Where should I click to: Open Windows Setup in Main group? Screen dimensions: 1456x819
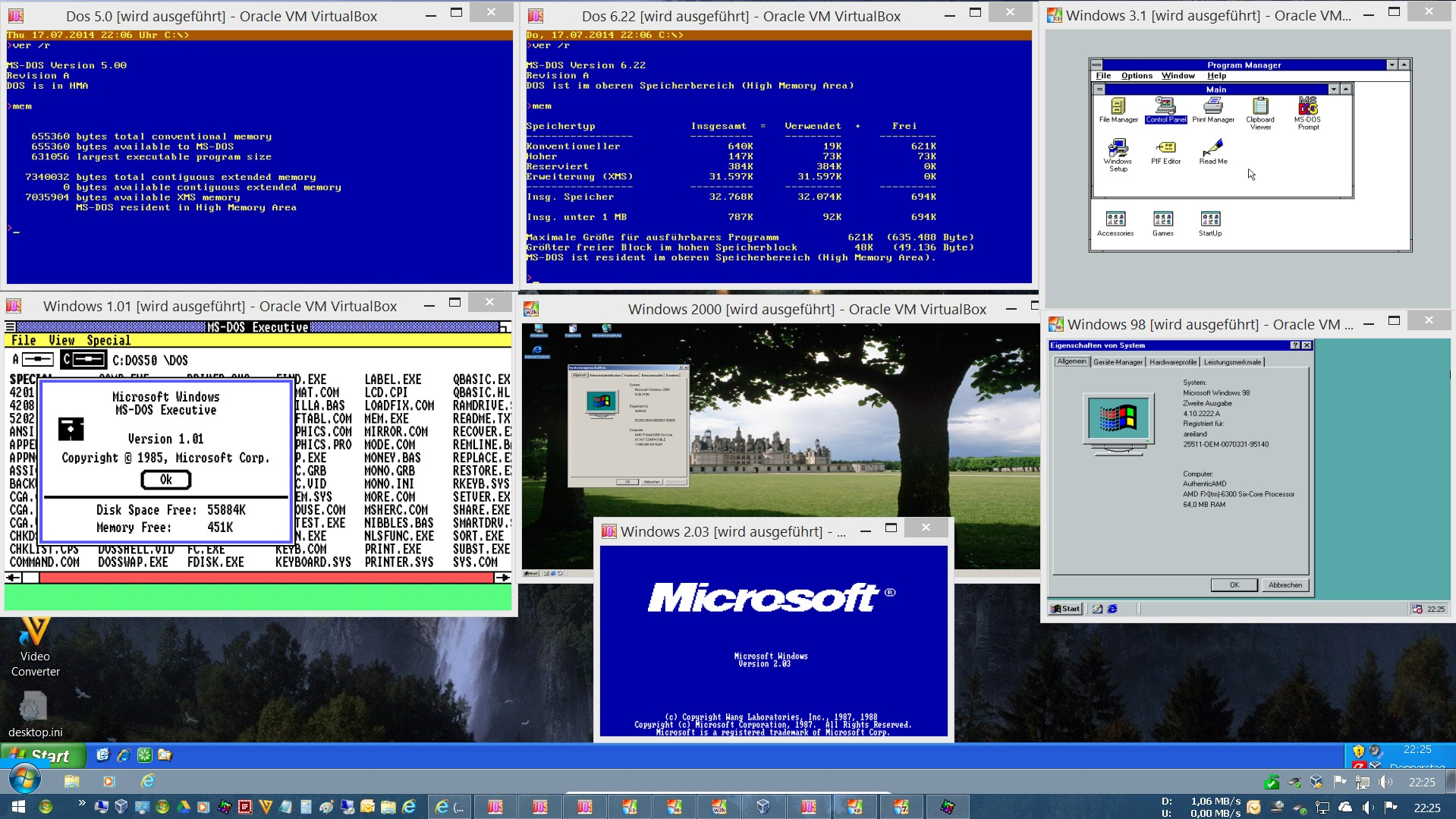(x=1118, y=156)
